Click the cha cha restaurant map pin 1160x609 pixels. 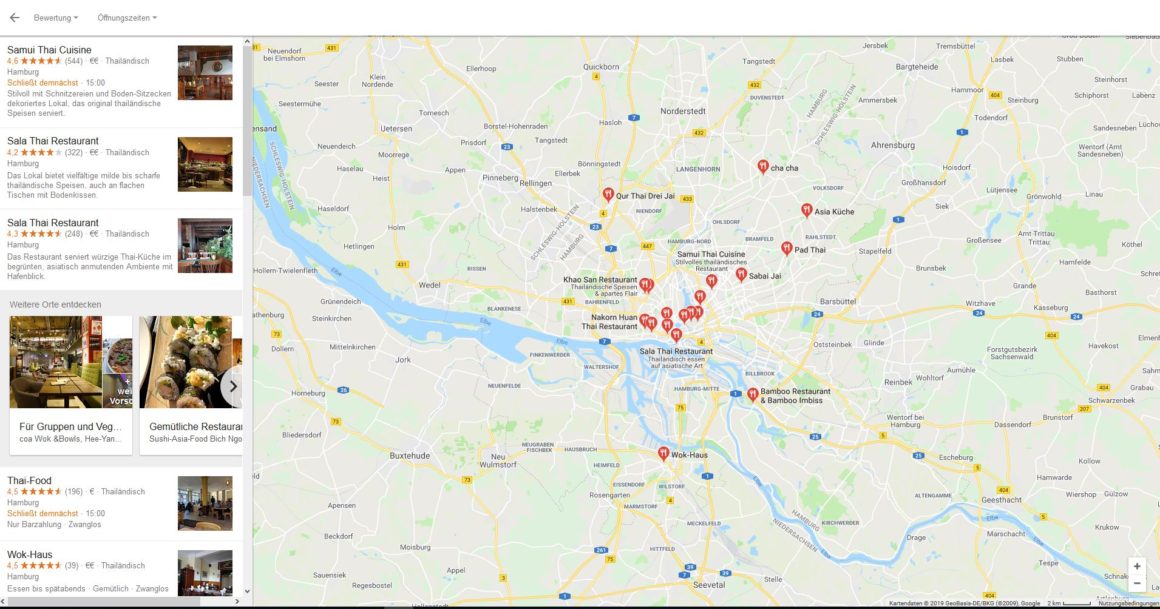click(763, 166)
